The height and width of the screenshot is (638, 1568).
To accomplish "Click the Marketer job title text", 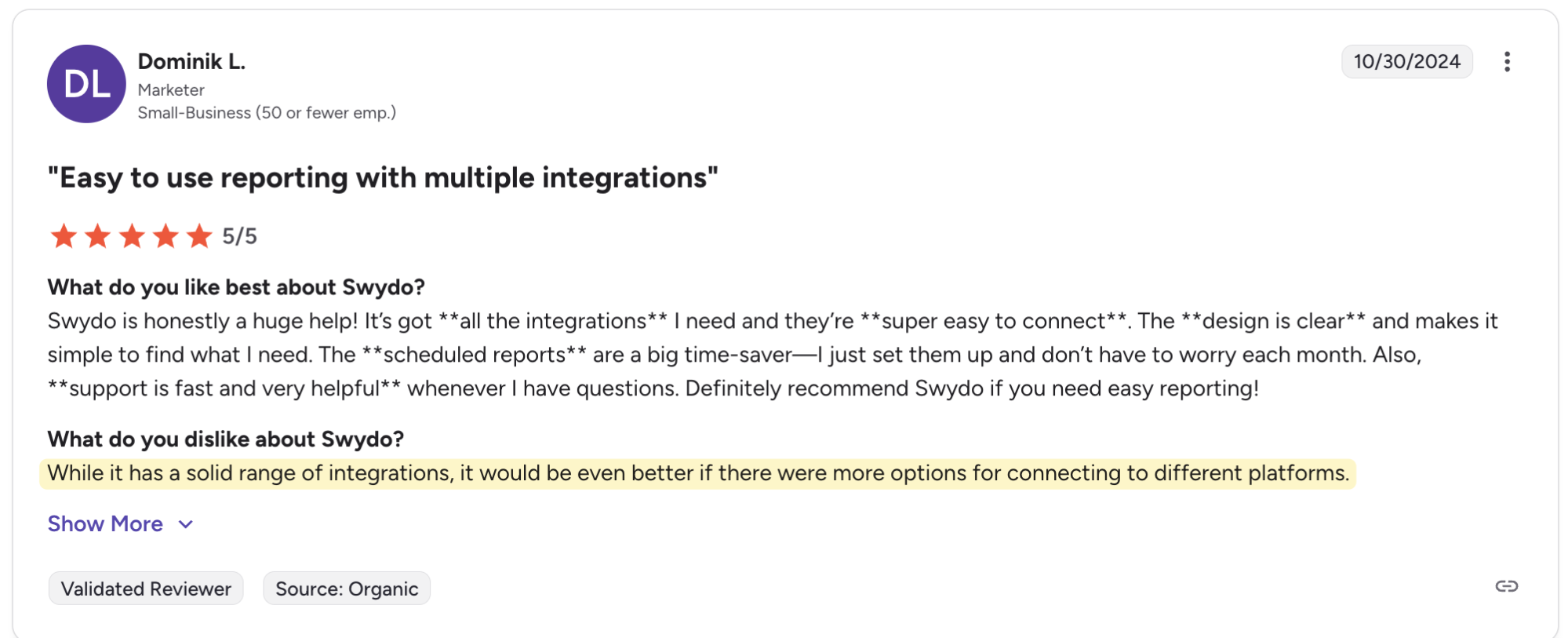I will (x=171, y=90).
